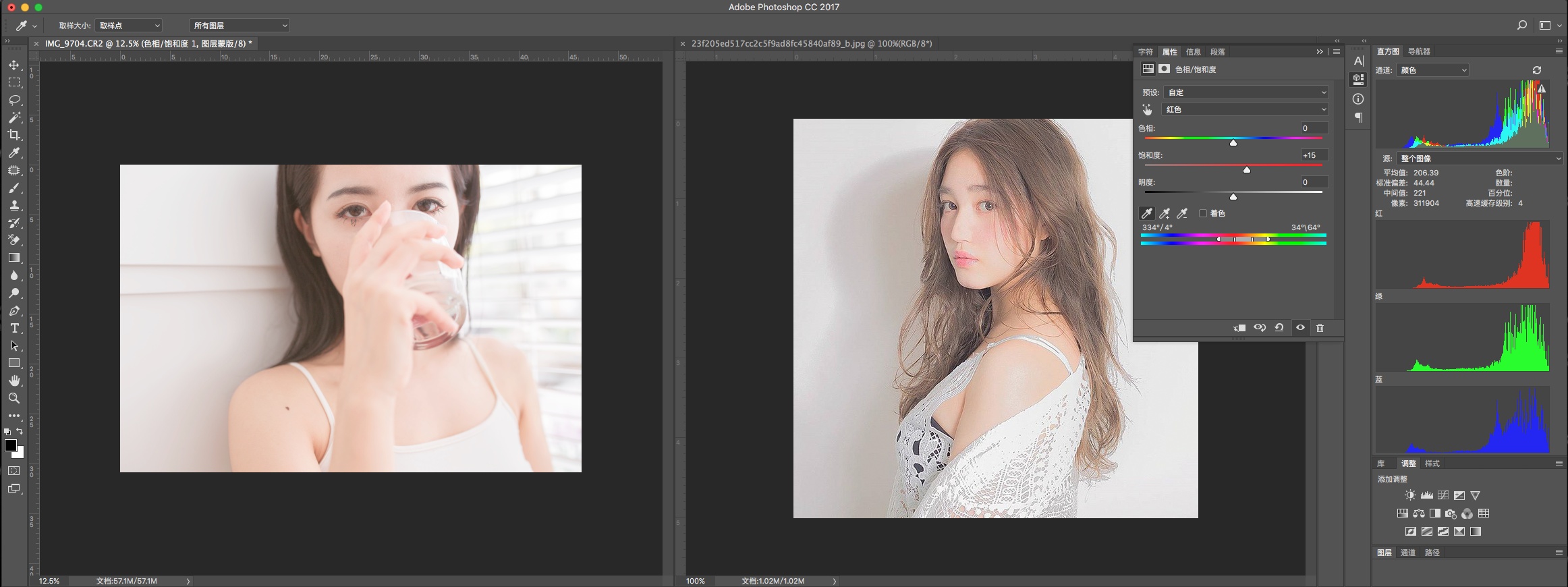Select the add-to-sample eyedropper
Viewport: 1568px width, 587px height.
[1165, 213]
